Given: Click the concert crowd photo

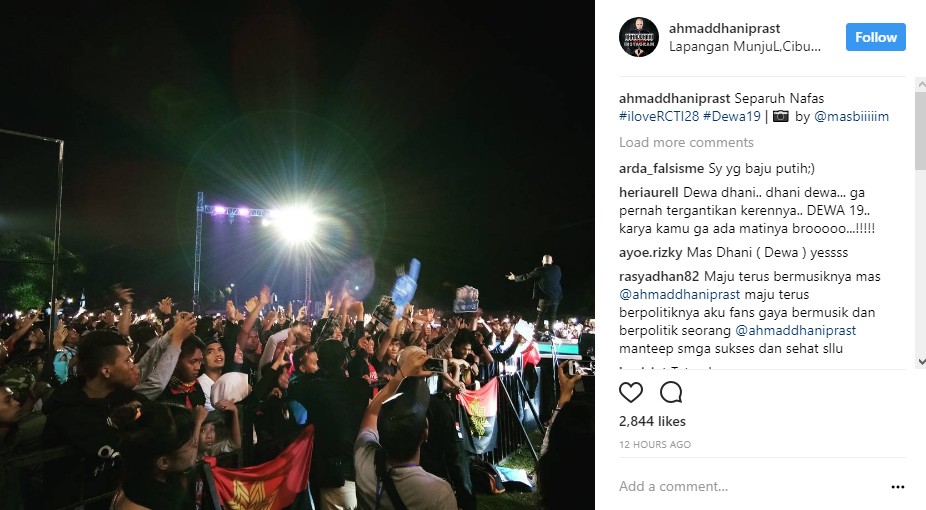Looking at the screenshot, I should 297,255.
